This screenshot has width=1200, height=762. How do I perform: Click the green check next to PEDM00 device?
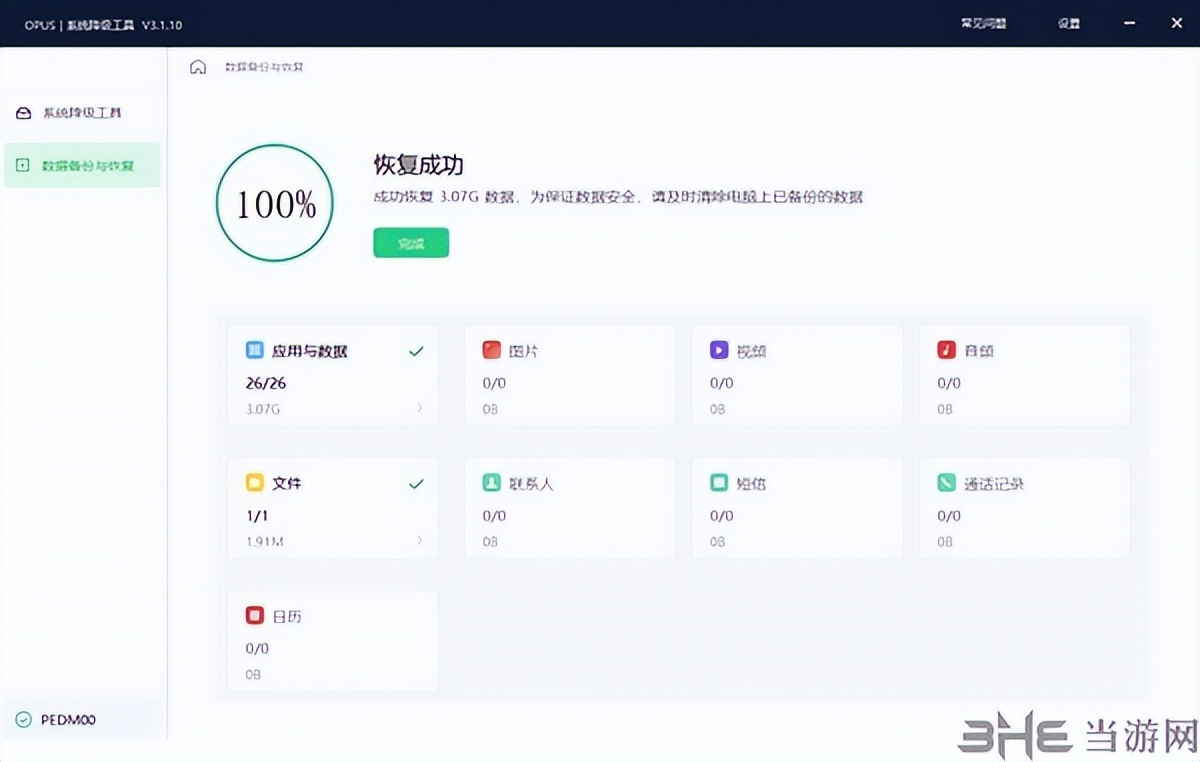[24, 719]
